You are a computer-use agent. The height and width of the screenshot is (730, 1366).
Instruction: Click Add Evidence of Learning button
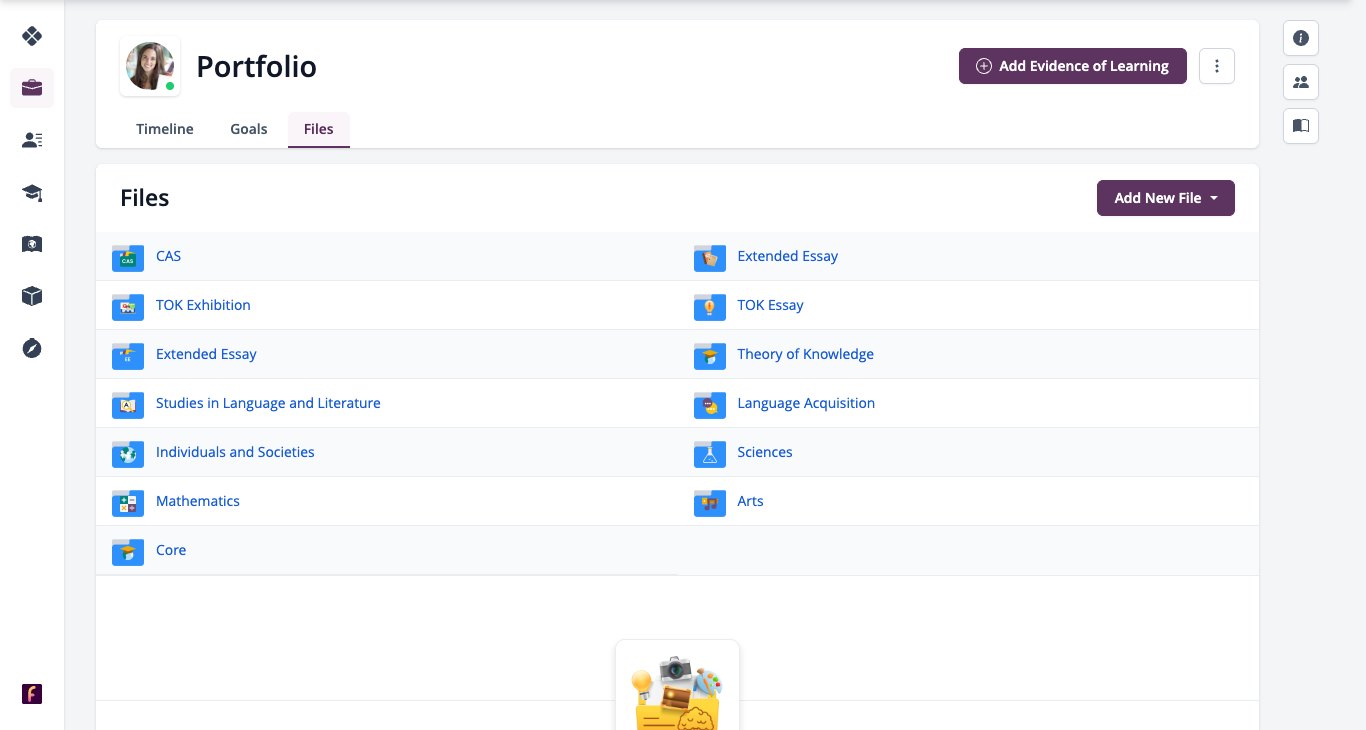point(1073,66)
